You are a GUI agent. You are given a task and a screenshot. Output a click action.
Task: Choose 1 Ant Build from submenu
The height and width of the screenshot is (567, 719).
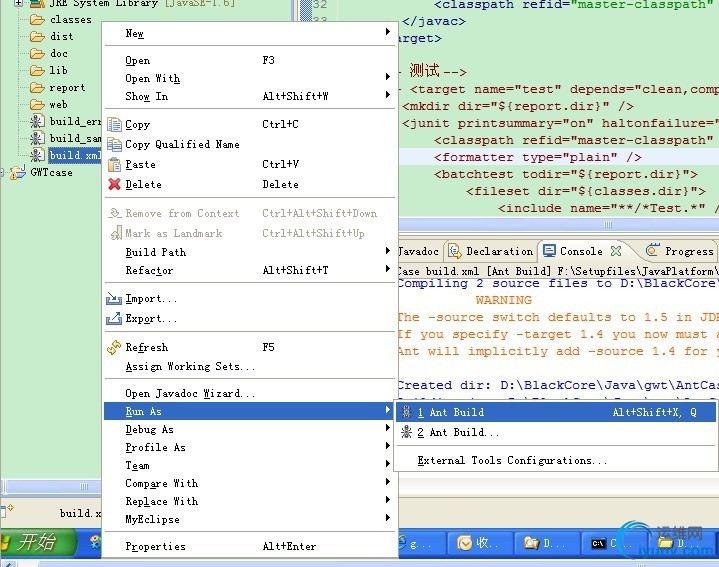point(555,412)
